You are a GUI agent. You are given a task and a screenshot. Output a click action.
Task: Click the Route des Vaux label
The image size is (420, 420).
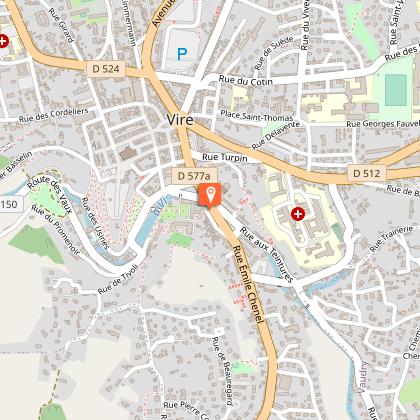click(x=50, y=195)
